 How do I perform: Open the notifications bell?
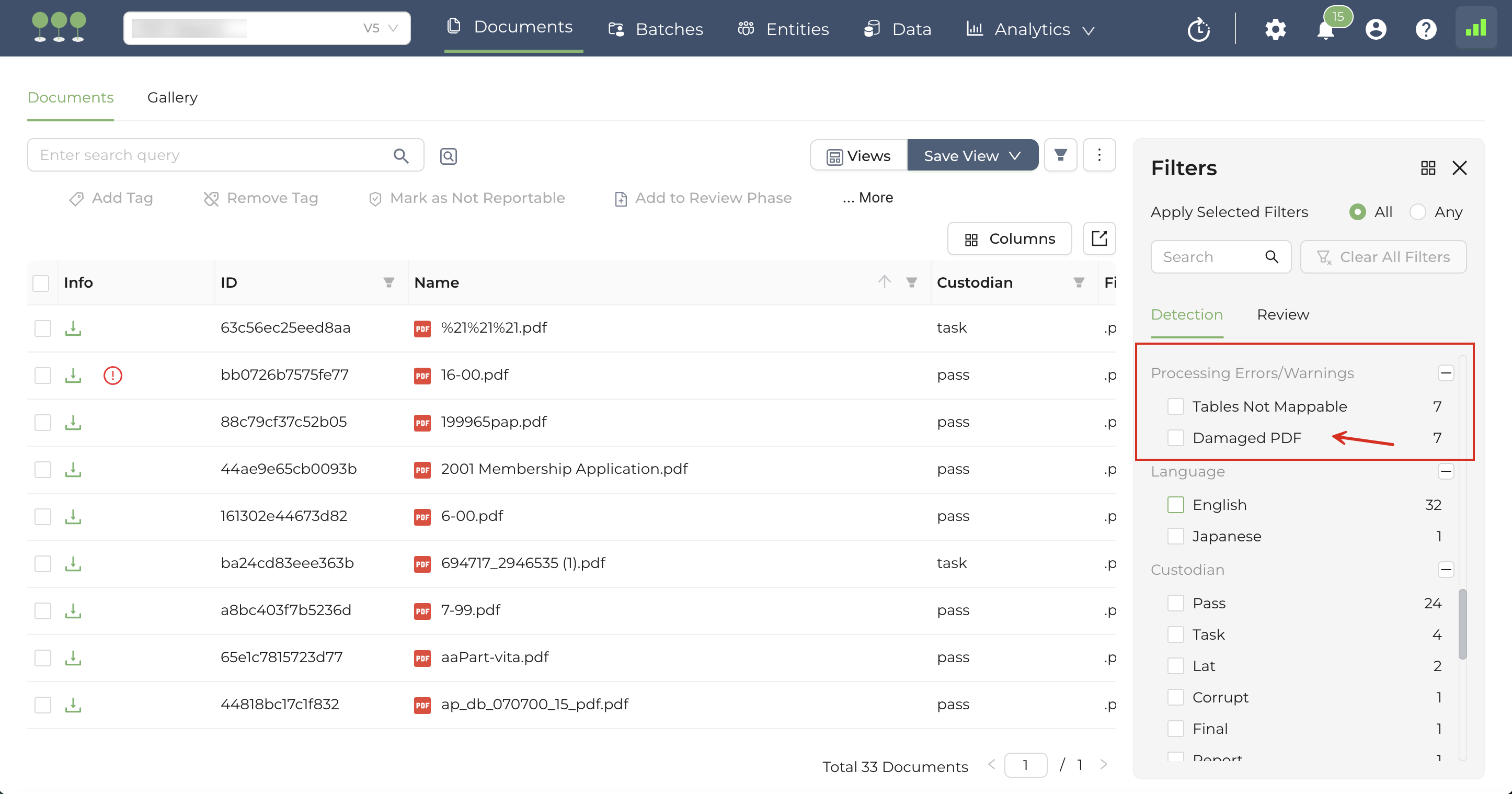[1325, 29]
